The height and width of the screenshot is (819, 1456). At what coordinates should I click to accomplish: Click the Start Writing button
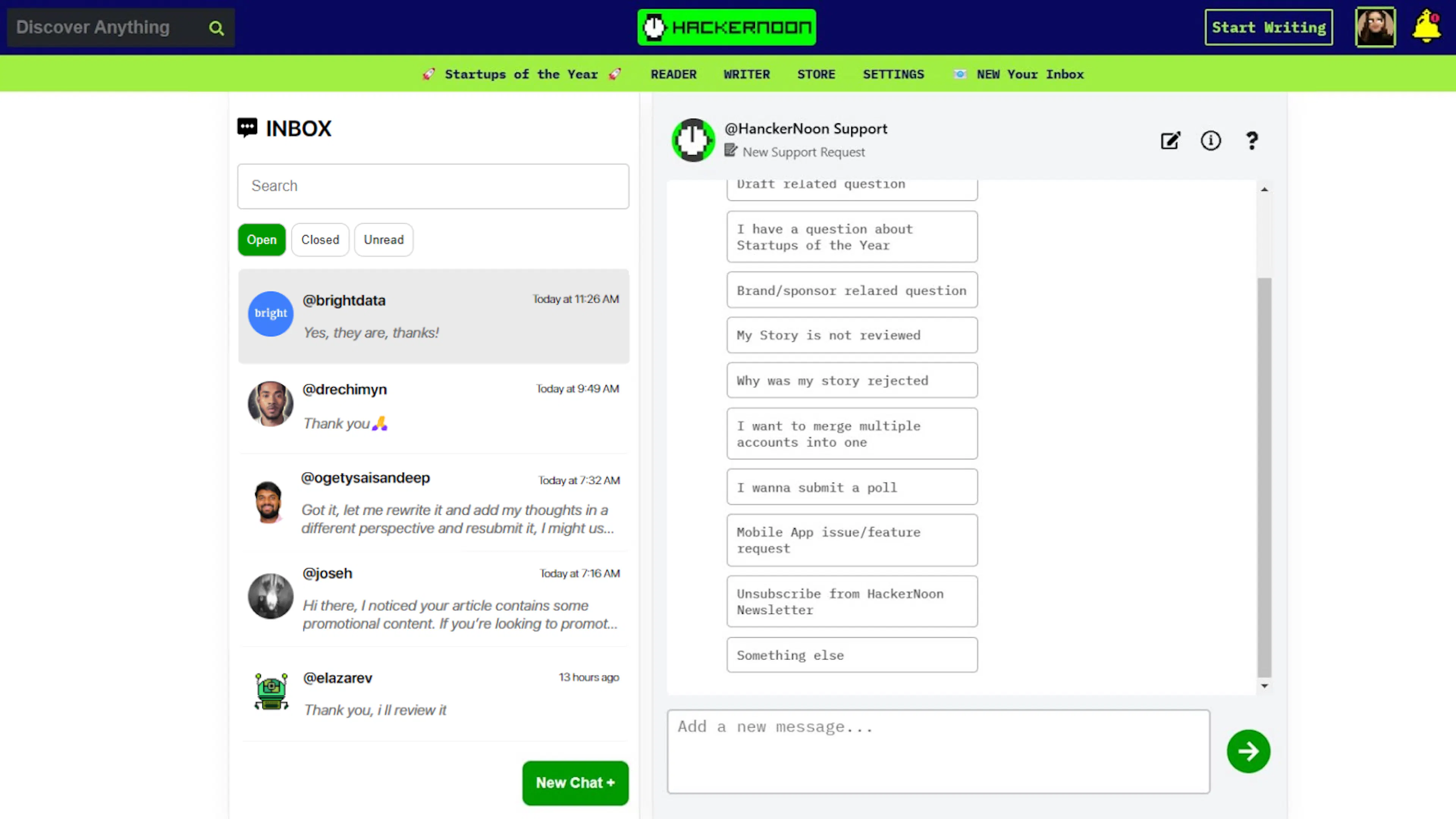click(x=1268, y=27)
